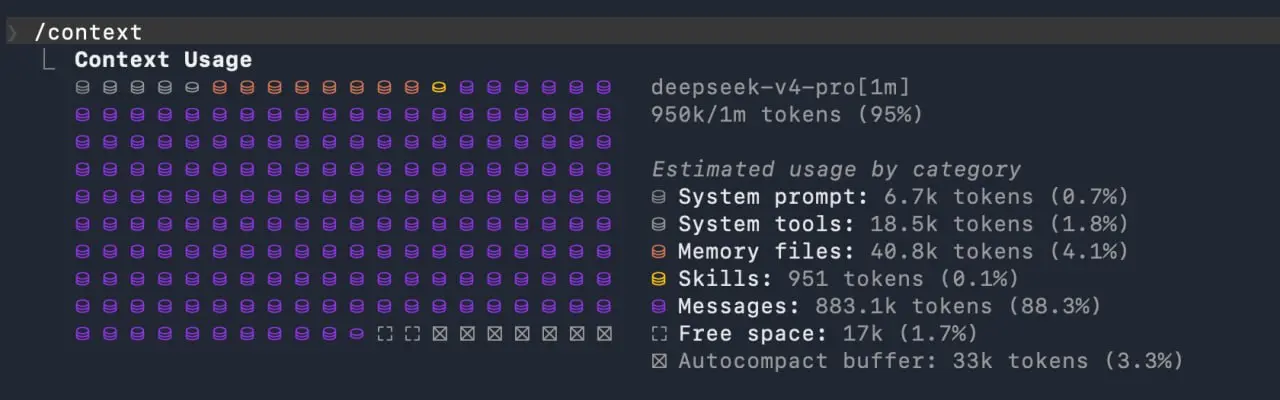Click the Estimated usage by category label

pyautogui.click(x=836, y=169)
